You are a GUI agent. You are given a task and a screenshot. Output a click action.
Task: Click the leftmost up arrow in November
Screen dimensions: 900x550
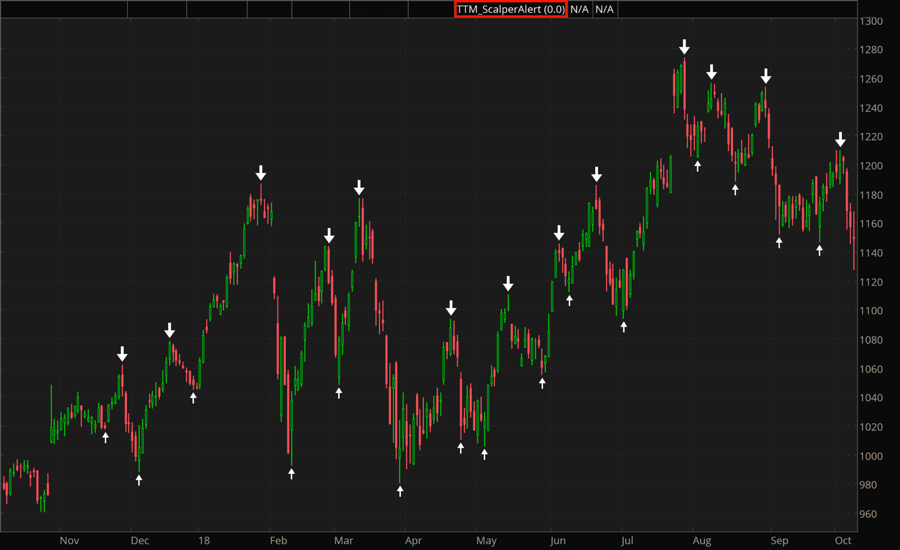(105, 437)
